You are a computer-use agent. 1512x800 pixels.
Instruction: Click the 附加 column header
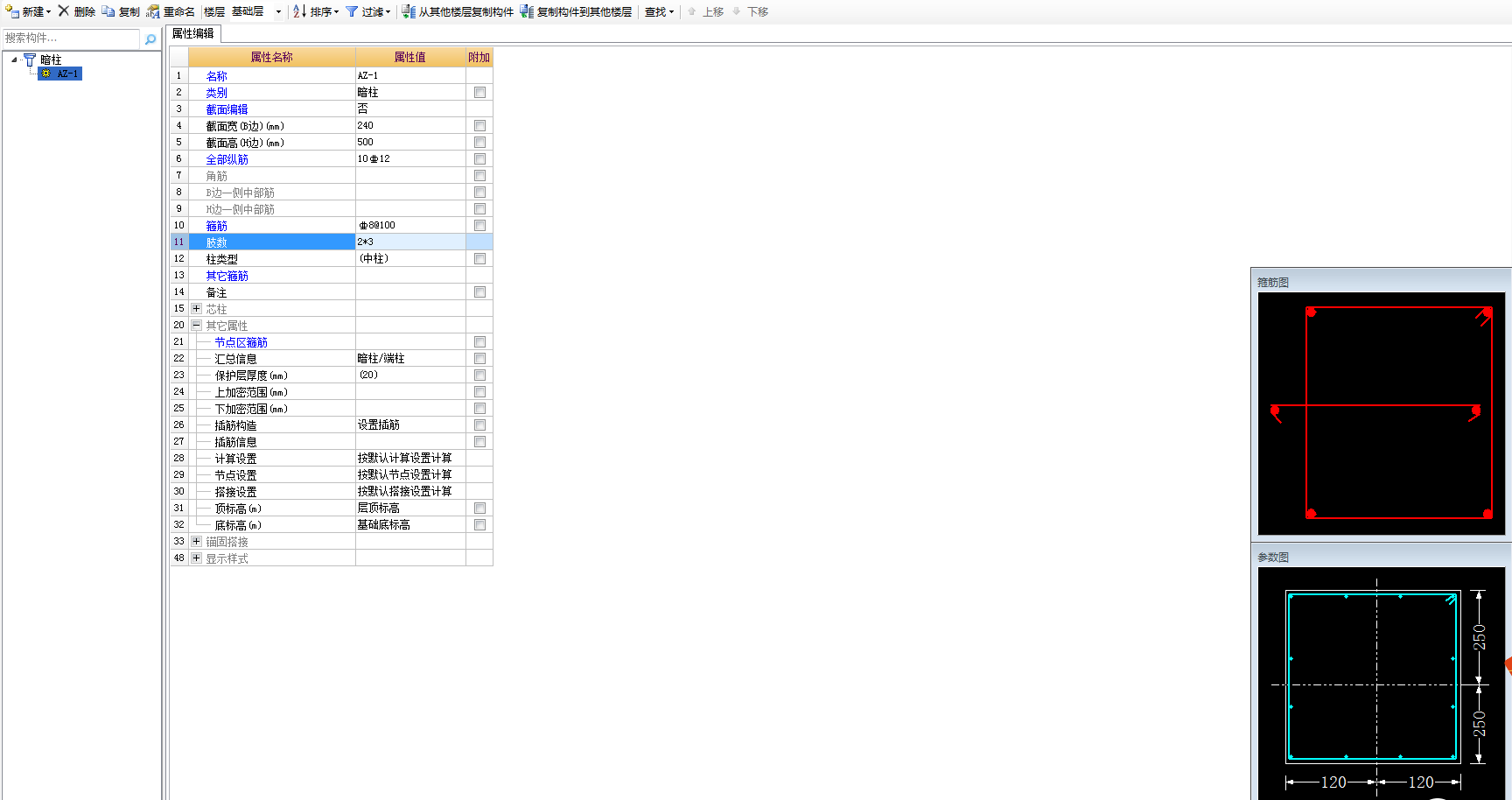[479, 57]
